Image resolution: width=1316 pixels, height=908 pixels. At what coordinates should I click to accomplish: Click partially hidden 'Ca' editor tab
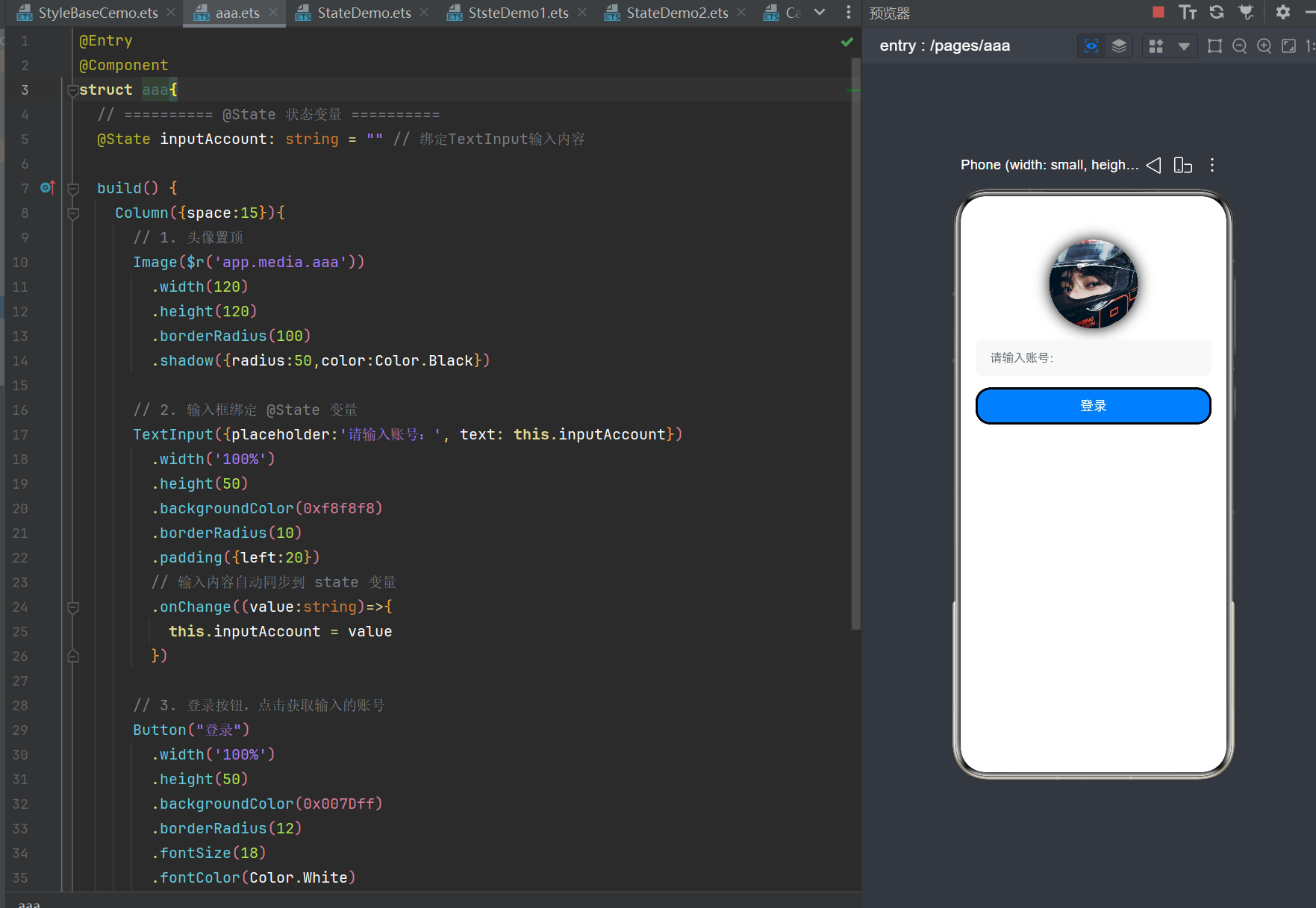784,13
